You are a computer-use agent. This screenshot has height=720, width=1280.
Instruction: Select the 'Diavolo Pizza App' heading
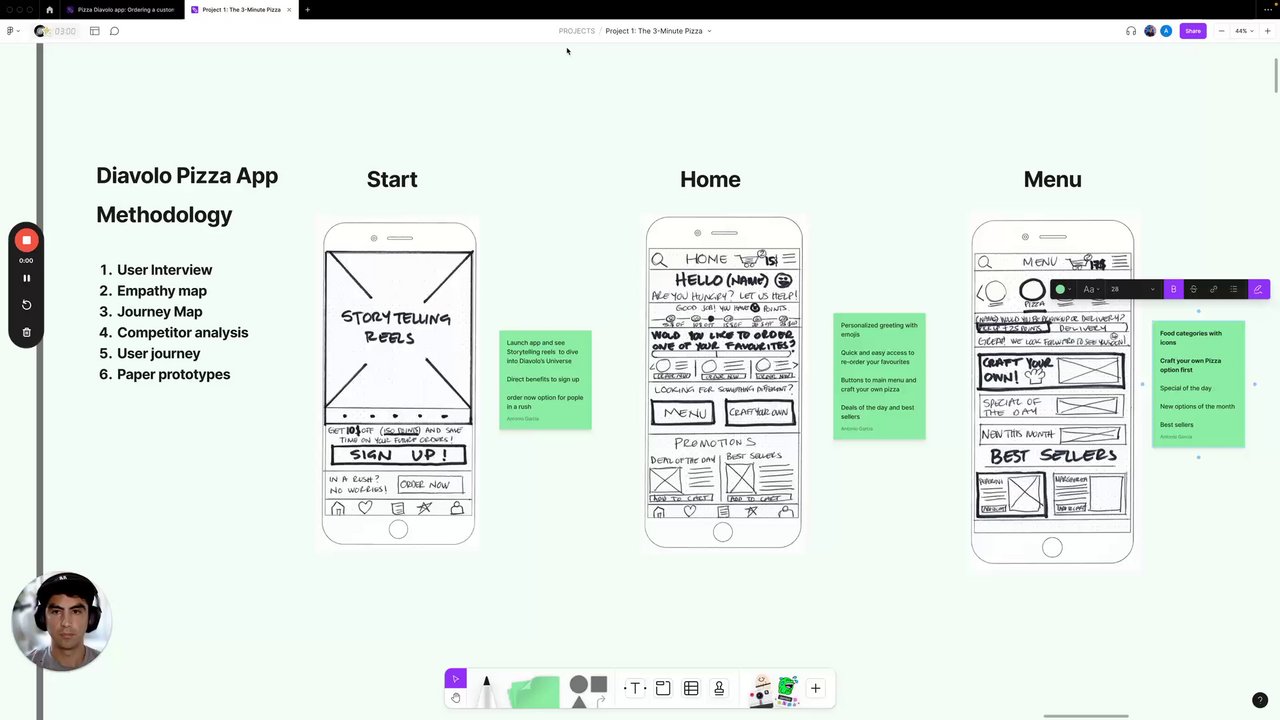tap(187, 176)
